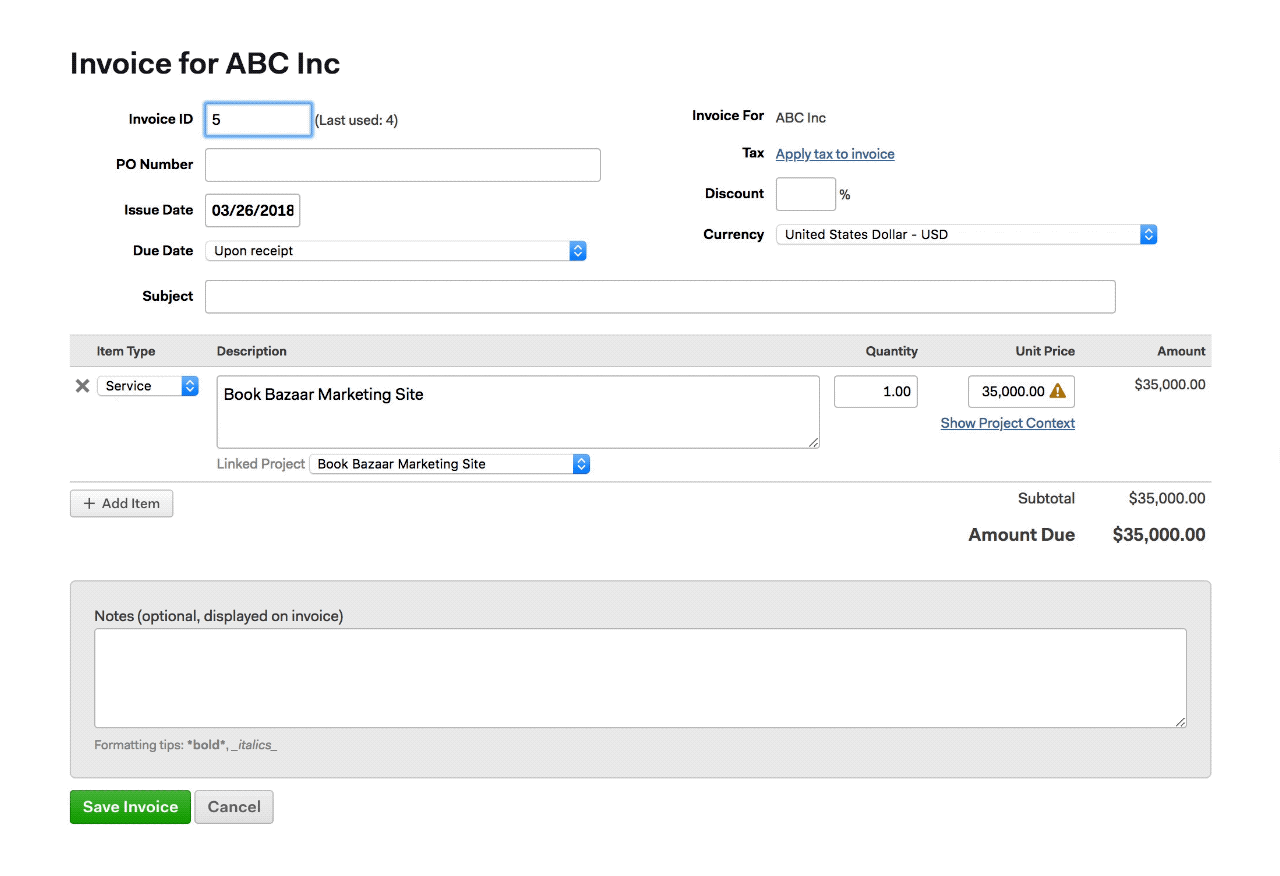Click inside the Notes text area
Viewport: 1280px width, 876px height.
(640, 678)
